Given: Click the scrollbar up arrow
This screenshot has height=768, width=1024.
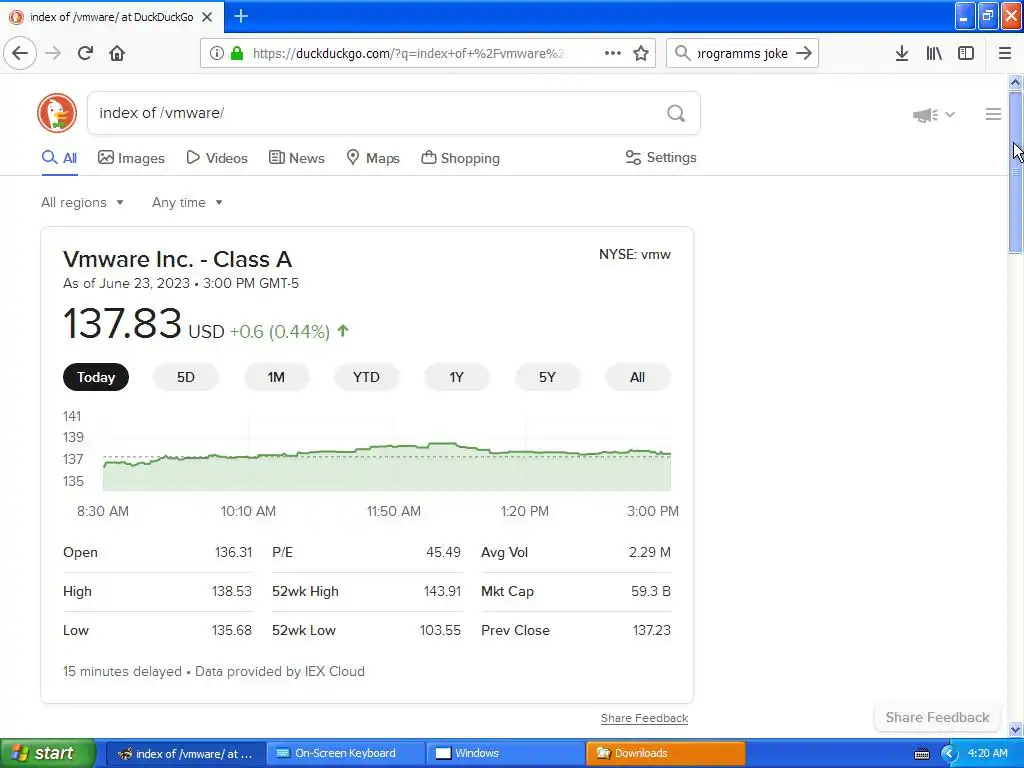Looking at the screenshot, I should (x=1015, y=83).
